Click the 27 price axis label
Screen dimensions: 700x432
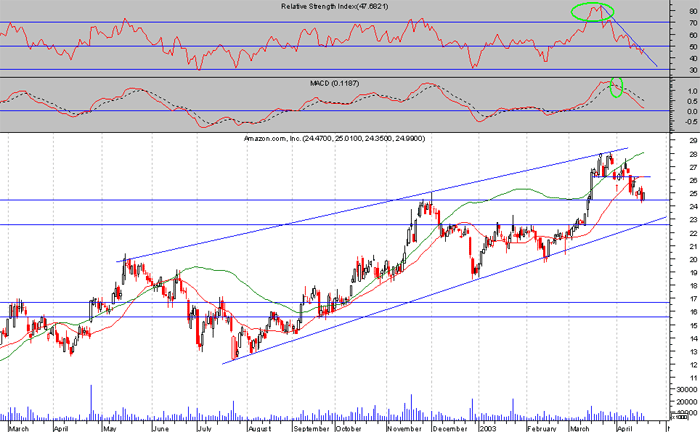pos(693,168)
